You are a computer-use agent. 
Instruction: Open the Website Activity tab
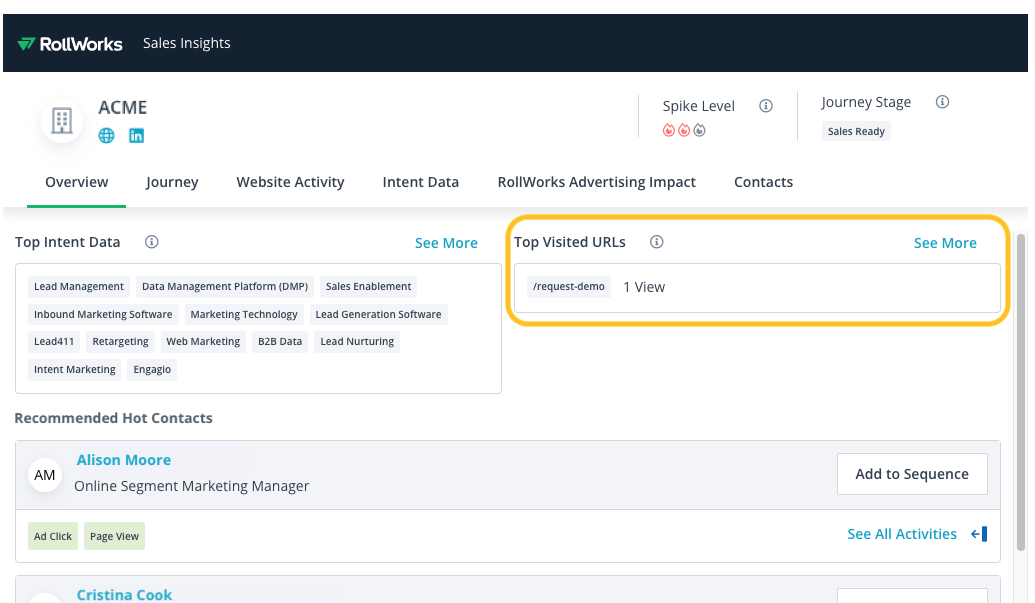point(290,182)
